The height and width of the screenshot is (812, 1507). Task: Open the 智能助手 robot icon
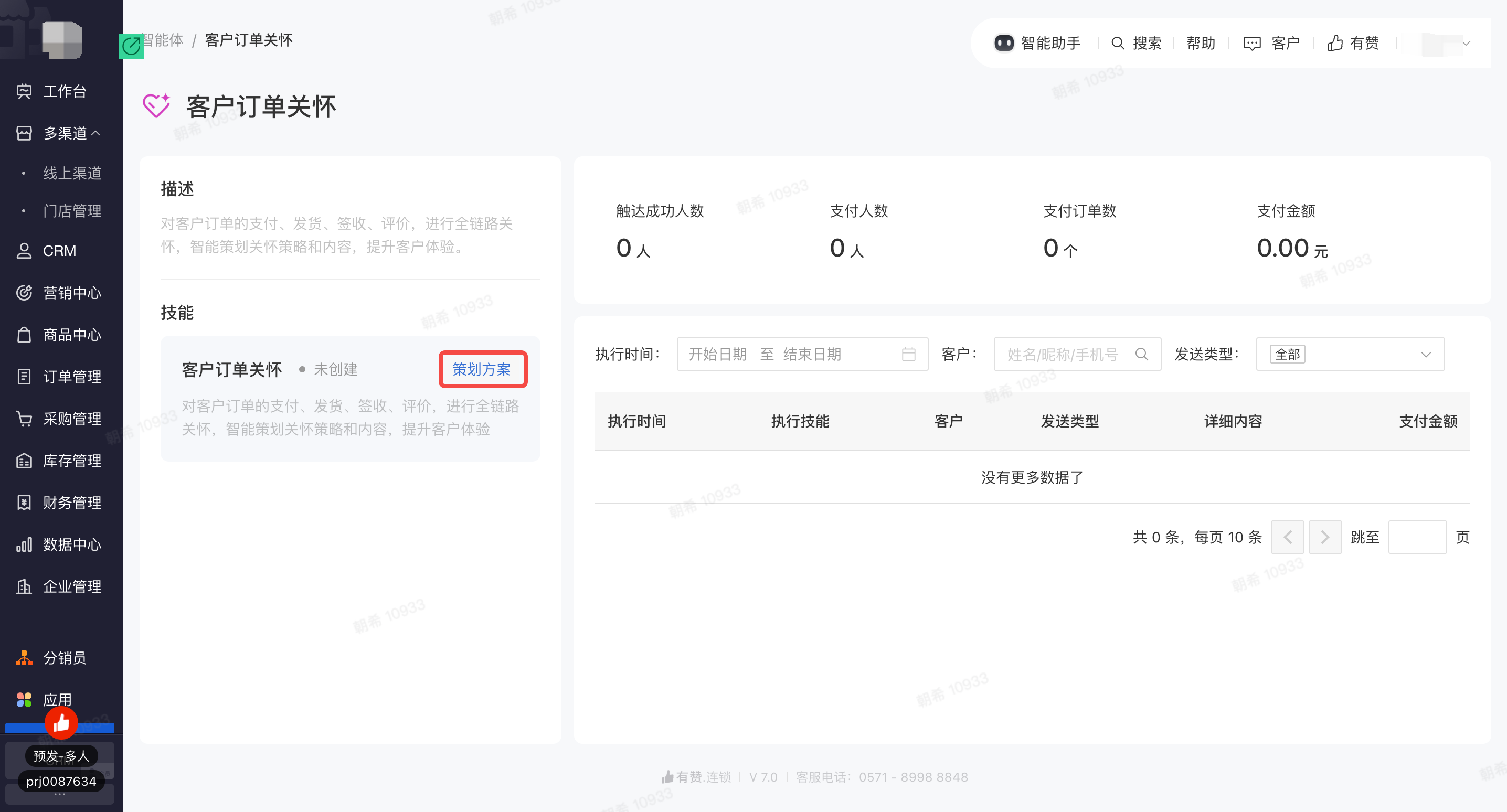pyautogui.click(x=1003, y=44)
